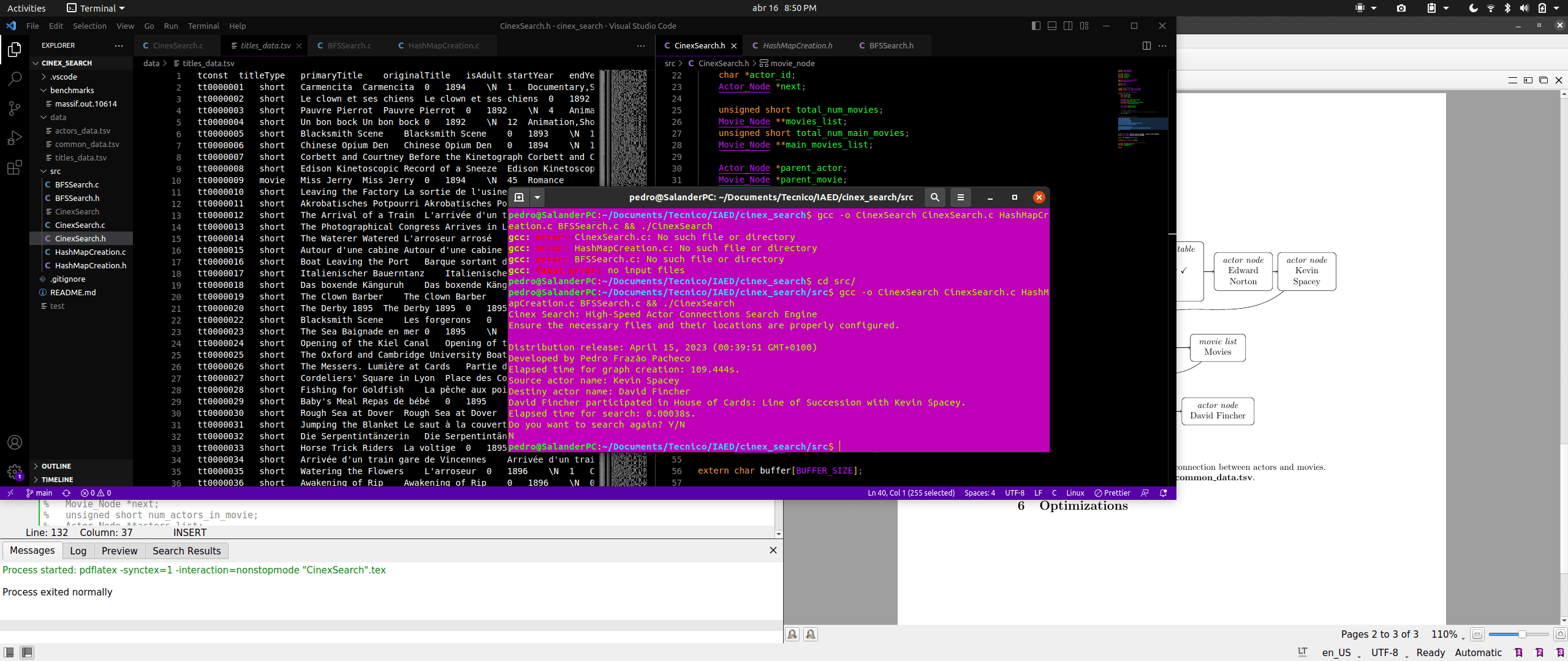This screenshot has width=1568, height=661.
Task: Open the Search view in activity bar
Action: click(15, 79)
